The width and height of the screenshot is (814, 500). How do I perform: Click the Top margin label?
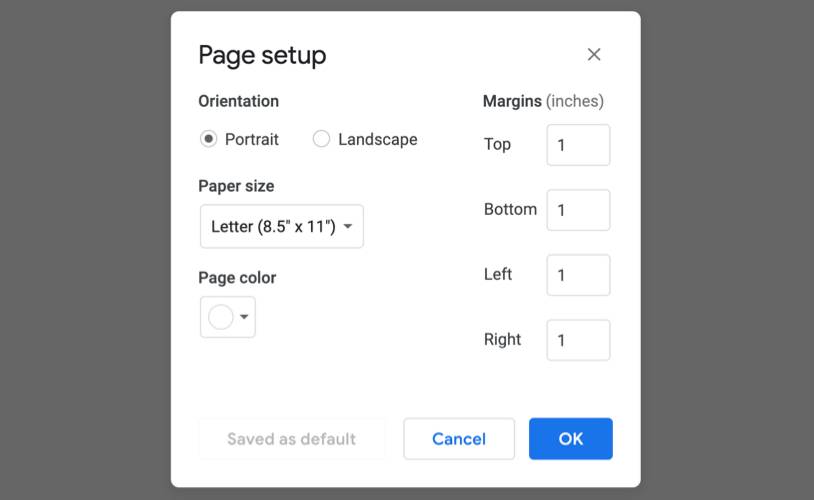click(497, 144)
